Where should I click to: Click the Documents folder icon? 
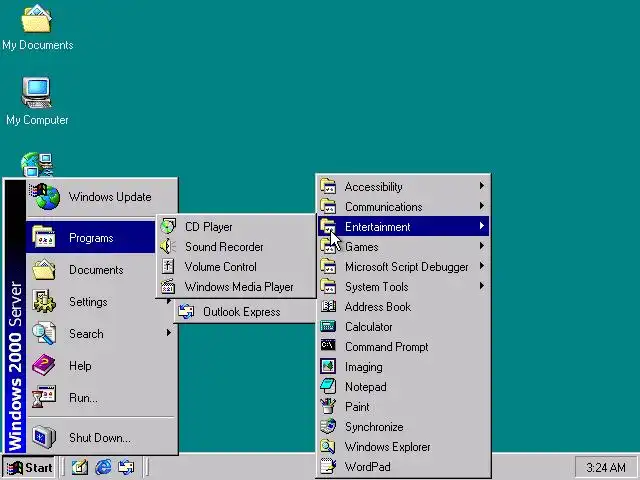(44, 269)
